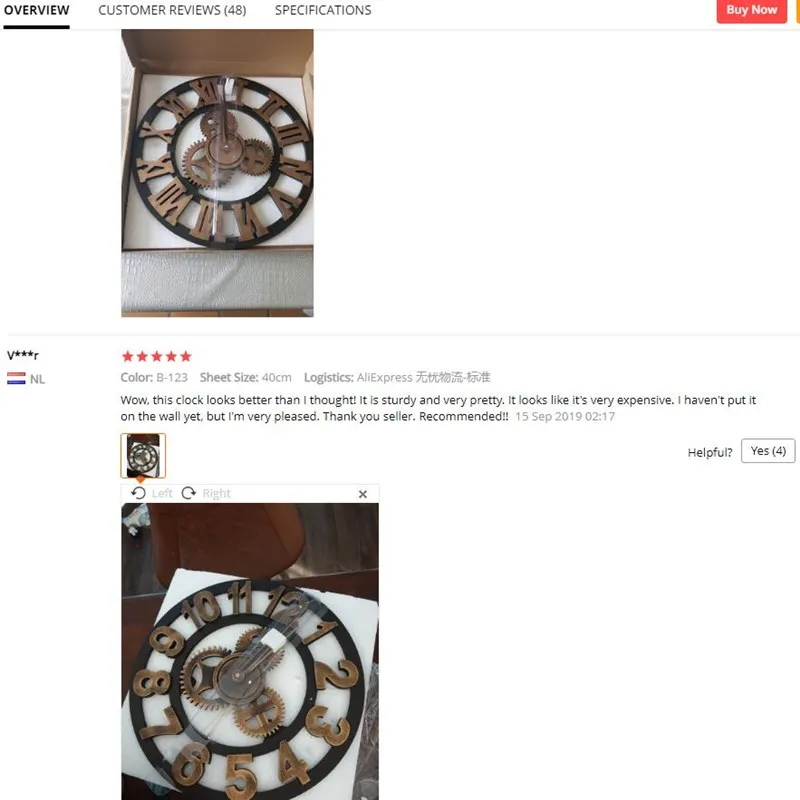Click the 'Left' rotate label
Screen dimensions: 800x800
click(162, 493)
